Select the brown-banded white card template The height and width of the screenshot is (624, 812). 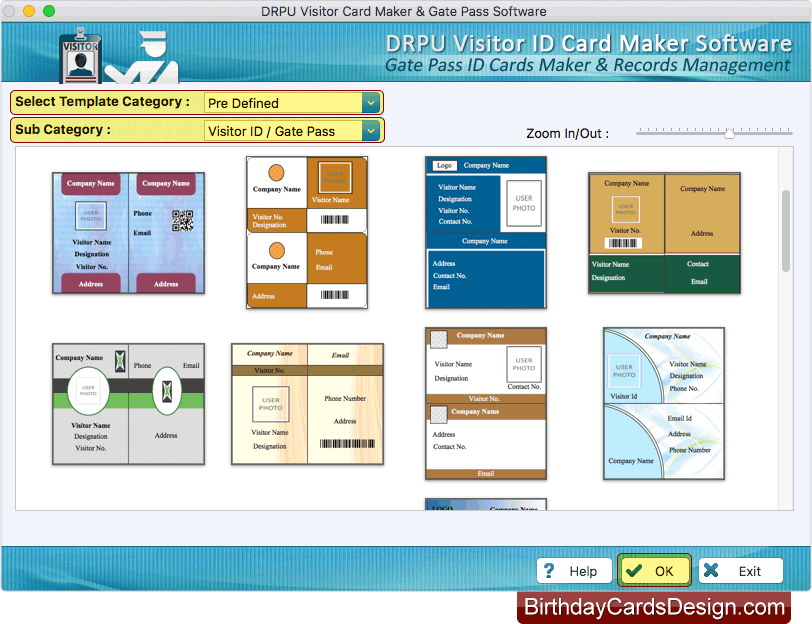coord(486,403)
